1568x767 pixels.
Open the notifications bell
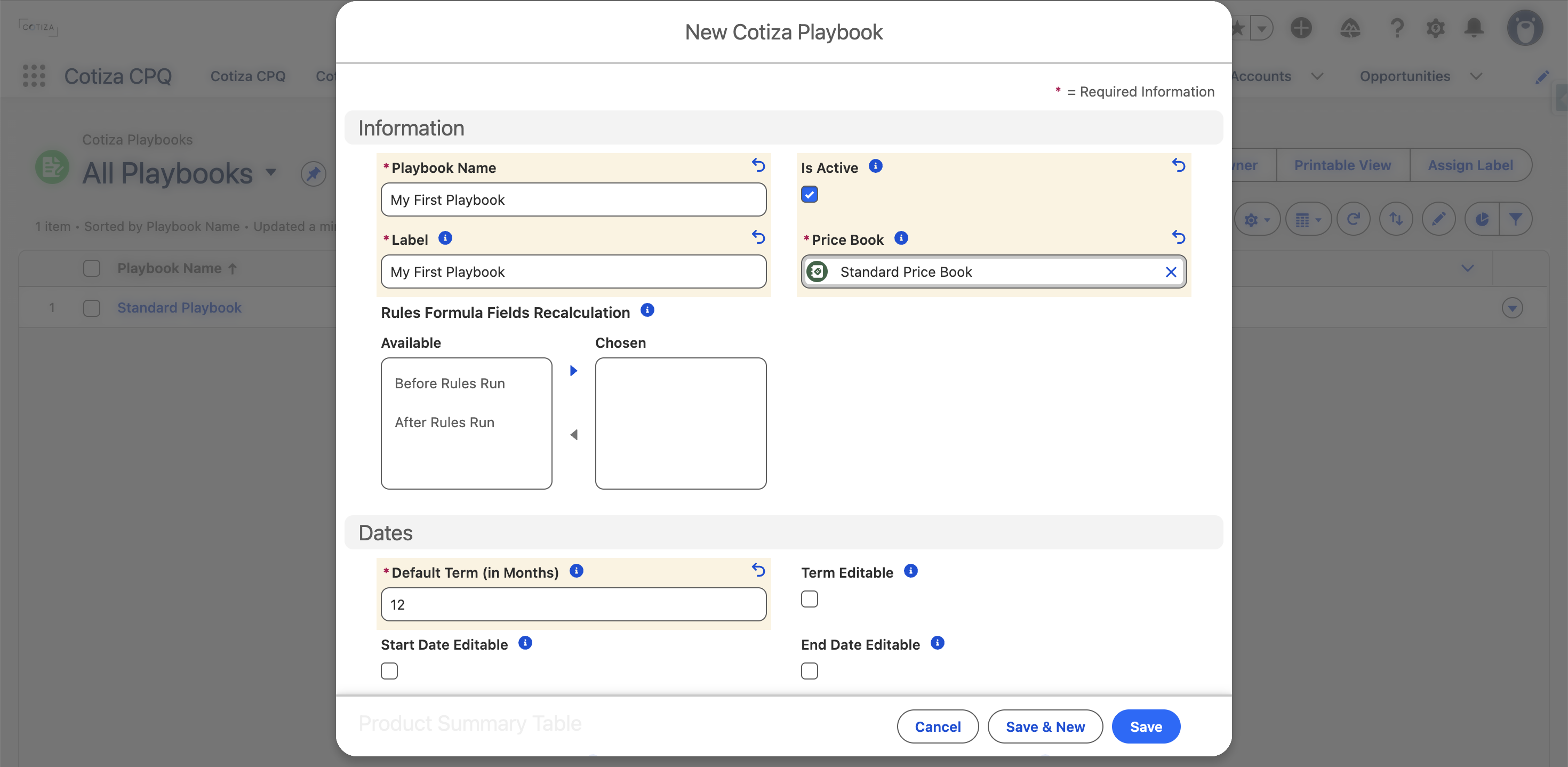tap(1474, 27)
